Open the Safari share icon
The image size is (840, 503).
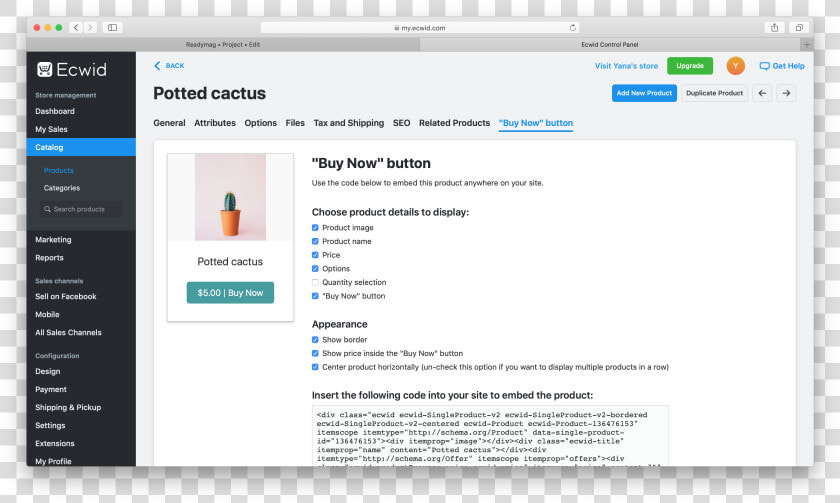coord(774,27)
